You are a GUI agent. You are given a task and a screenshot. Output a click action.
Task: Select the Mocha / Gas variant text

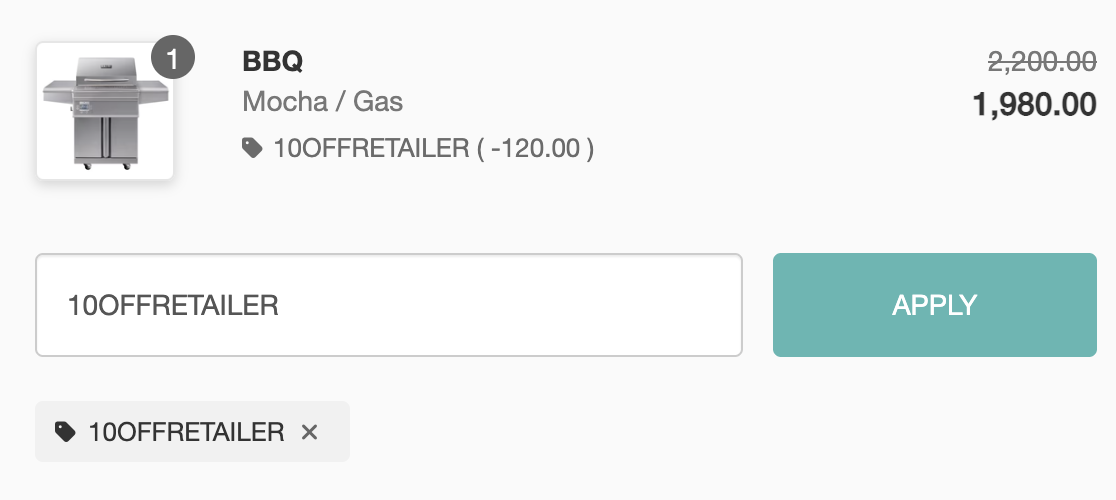pos(322,101)
